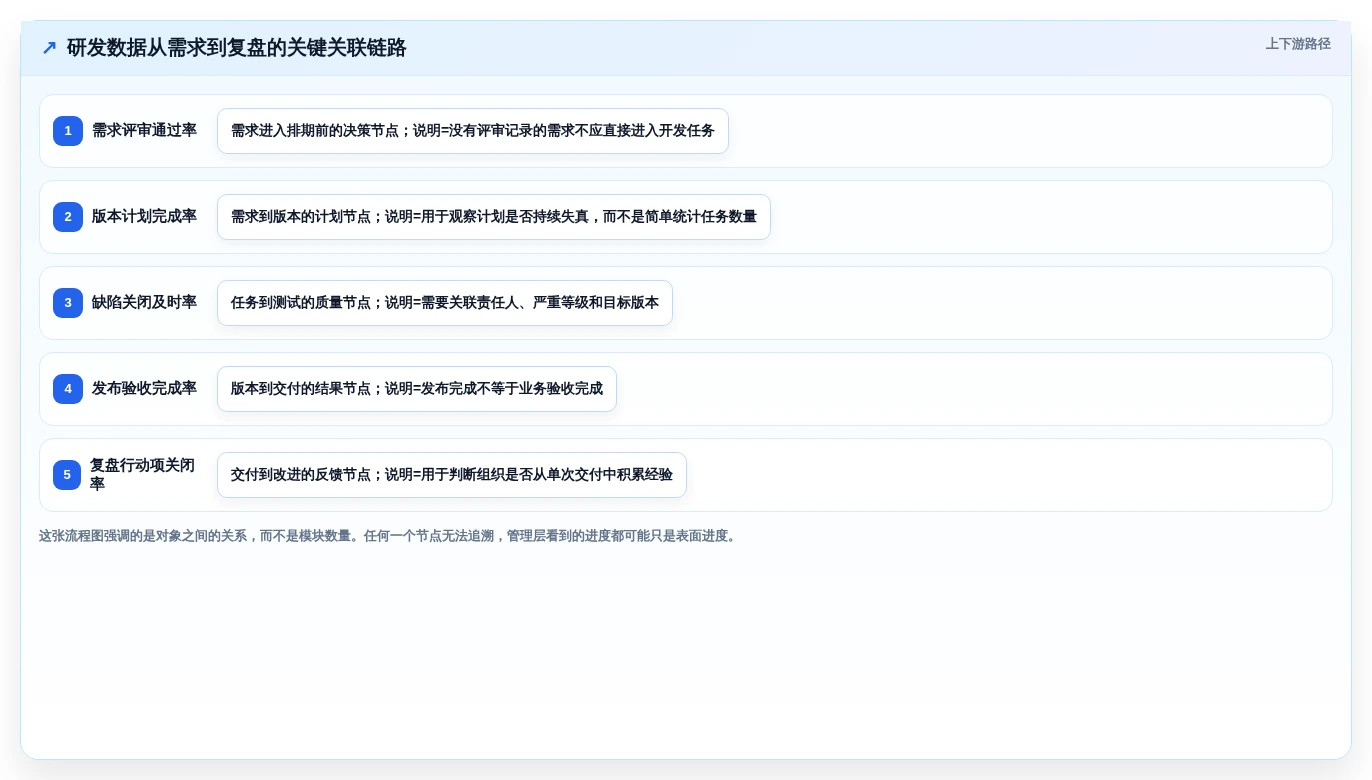
Task: Select step badge 2 for 版本计划完成率
Action: [68, 217]
